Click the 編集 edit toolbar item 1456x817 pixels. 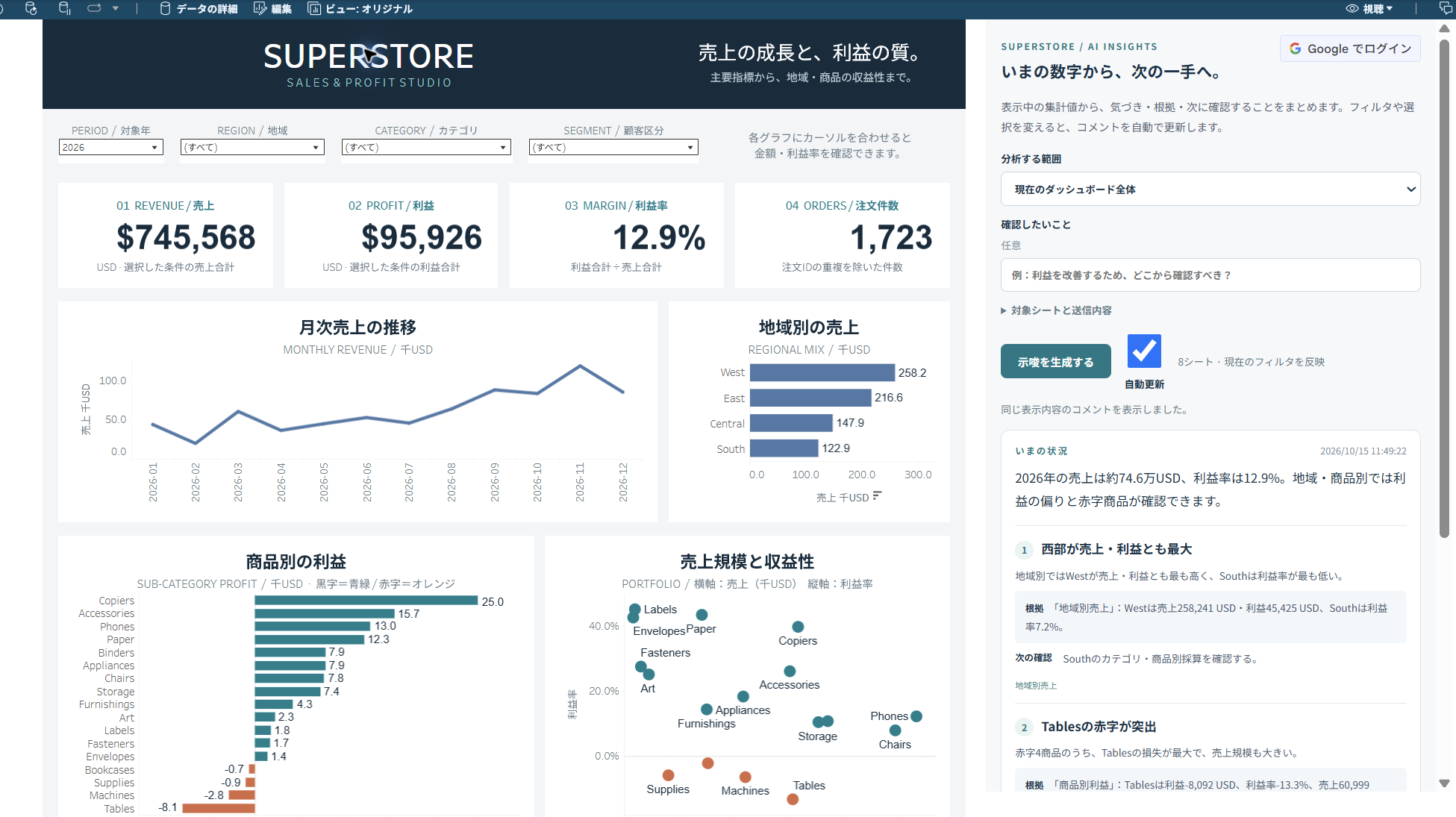272,9
